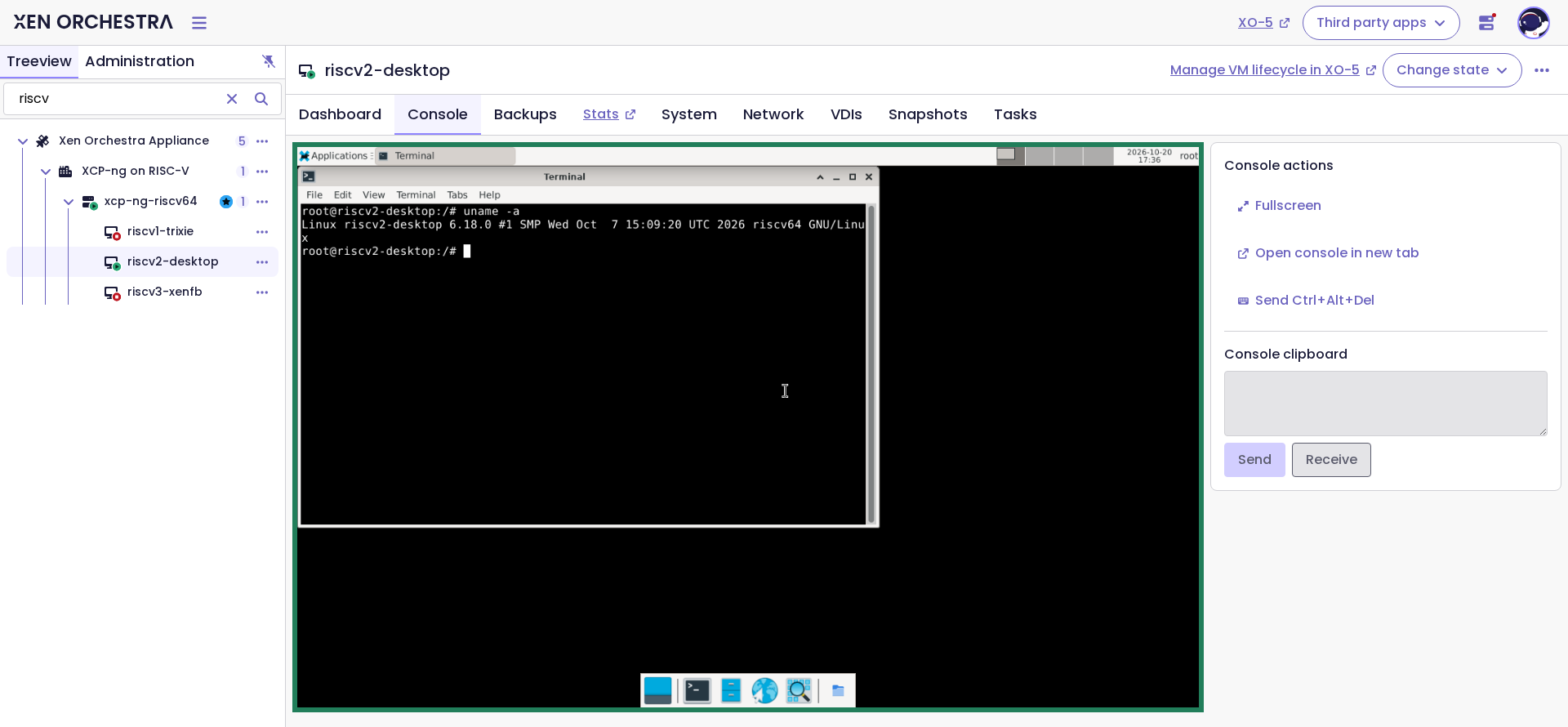The image size is (1568, 727).
Task: Open actions menu for riscv1-trixie row
Action: pyautogui.click(x=262, y=232)
